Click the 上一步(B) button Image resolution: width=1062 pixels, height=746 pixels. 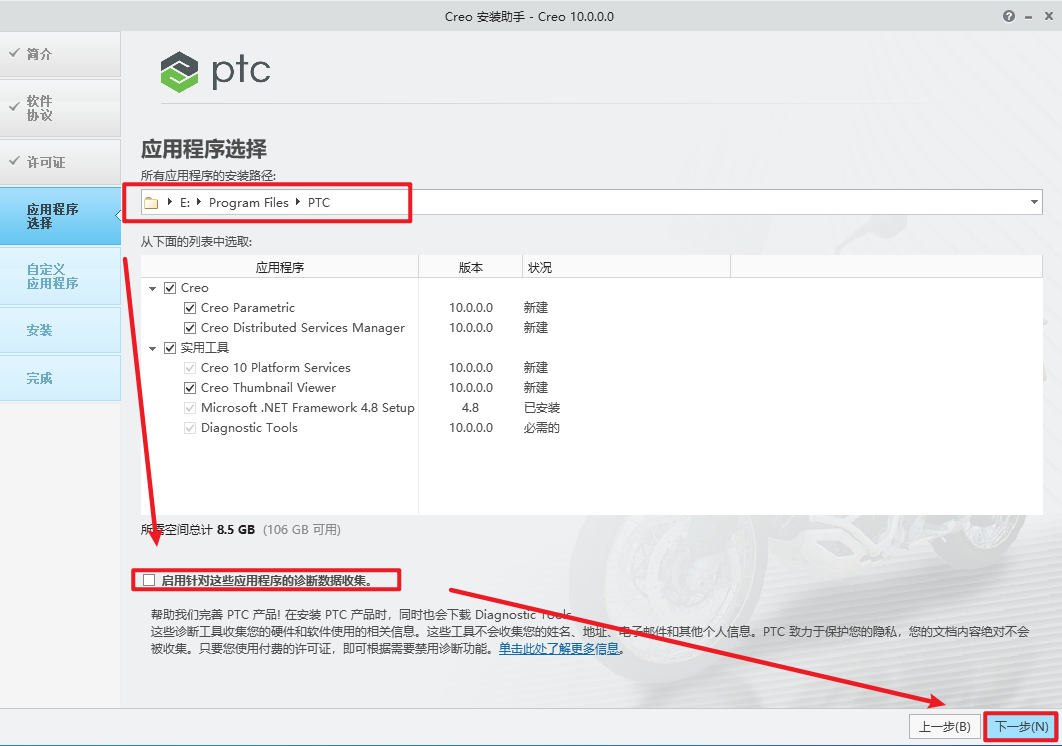(x=944, y=727)
